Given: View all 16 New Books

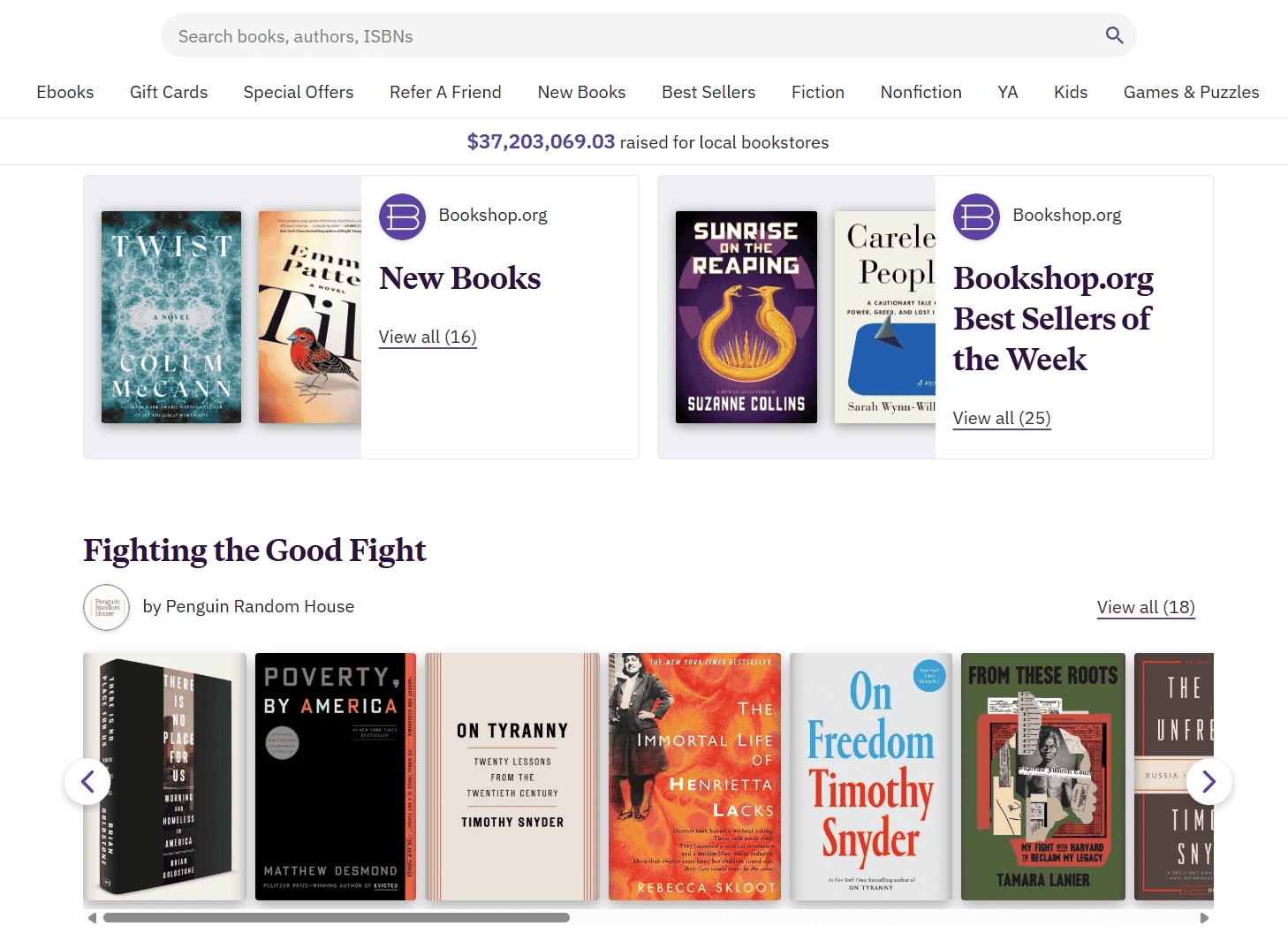Looking at the screenshot, I should 428,337.
